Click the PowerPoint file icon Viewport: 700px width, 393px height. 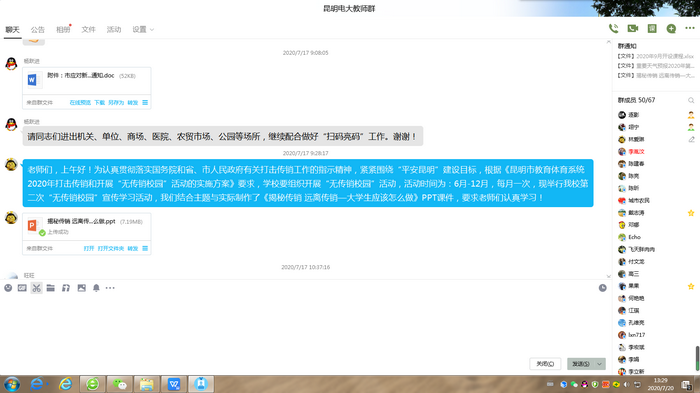(34, 226)
